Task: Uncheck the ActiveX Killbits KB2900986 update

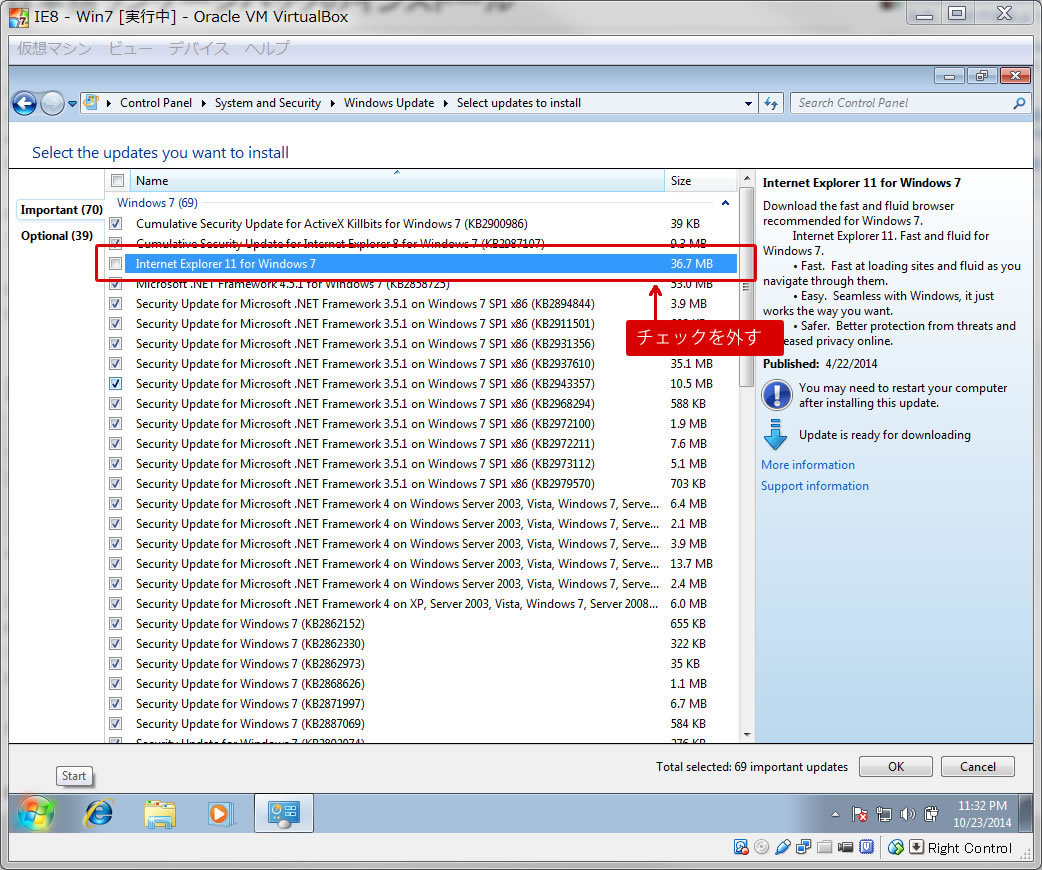Action: [116, 223]
